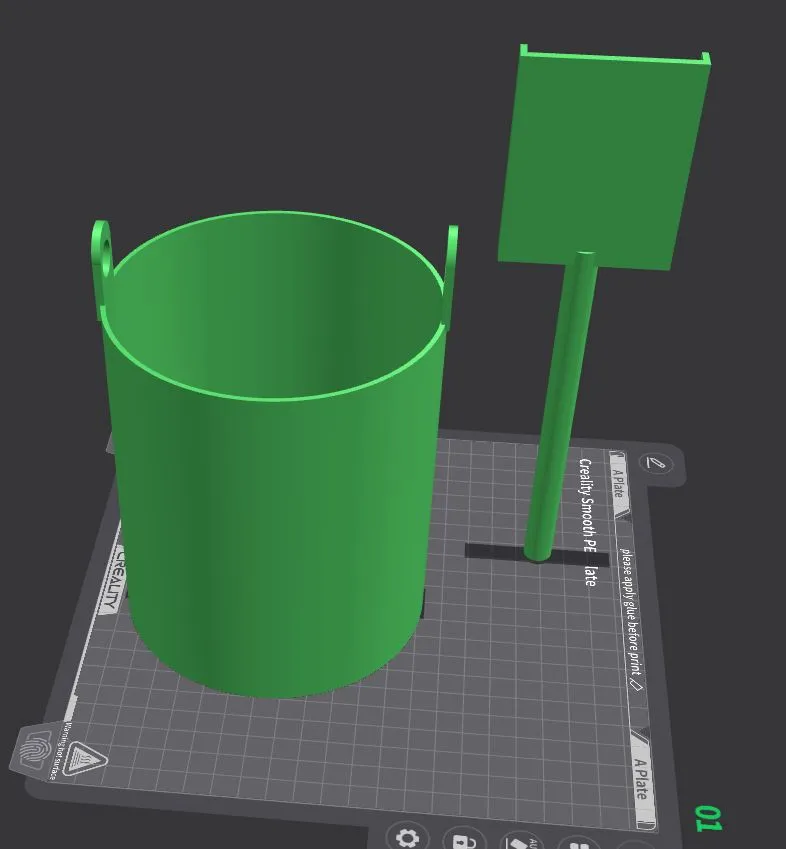Screen dimensions: 786x849
Task: Click the sign's green pole
Action: pos(560,406)
